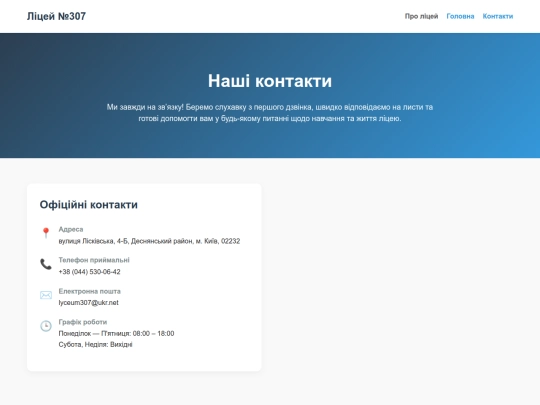Click the clock working hours icon
540x405 pixels.
point(46,326)
